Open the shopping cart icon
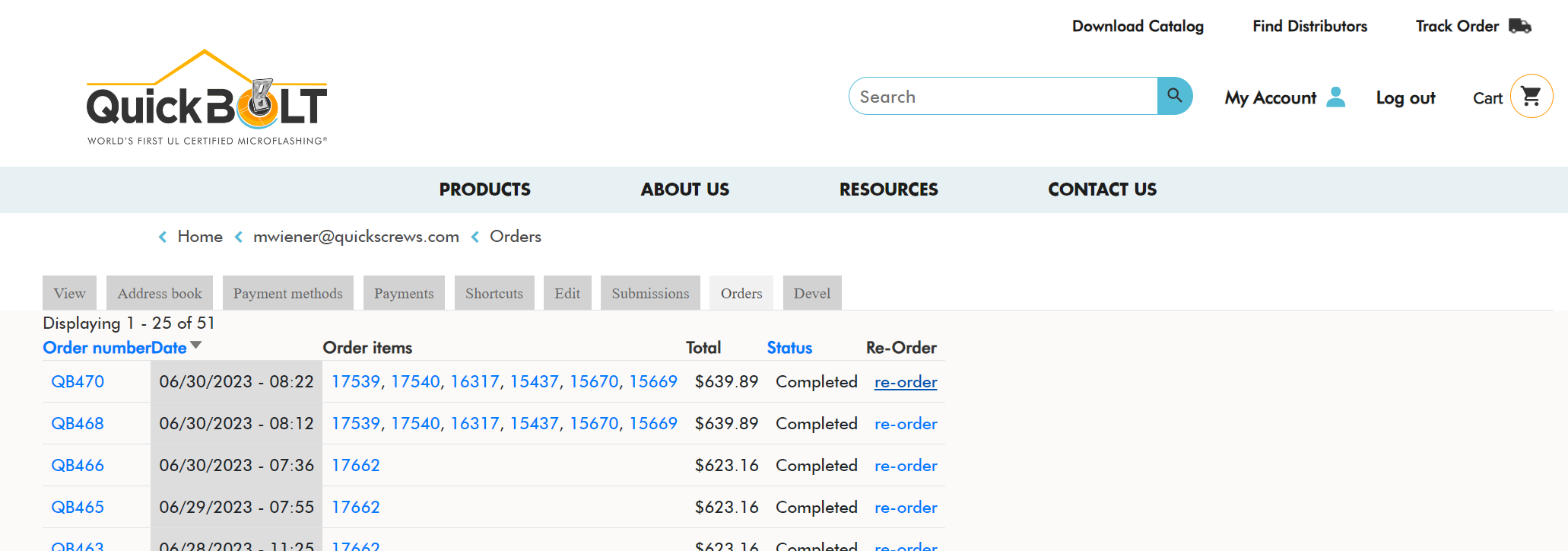Viewport: 1568px width, 551px height. coord(1531,97)
